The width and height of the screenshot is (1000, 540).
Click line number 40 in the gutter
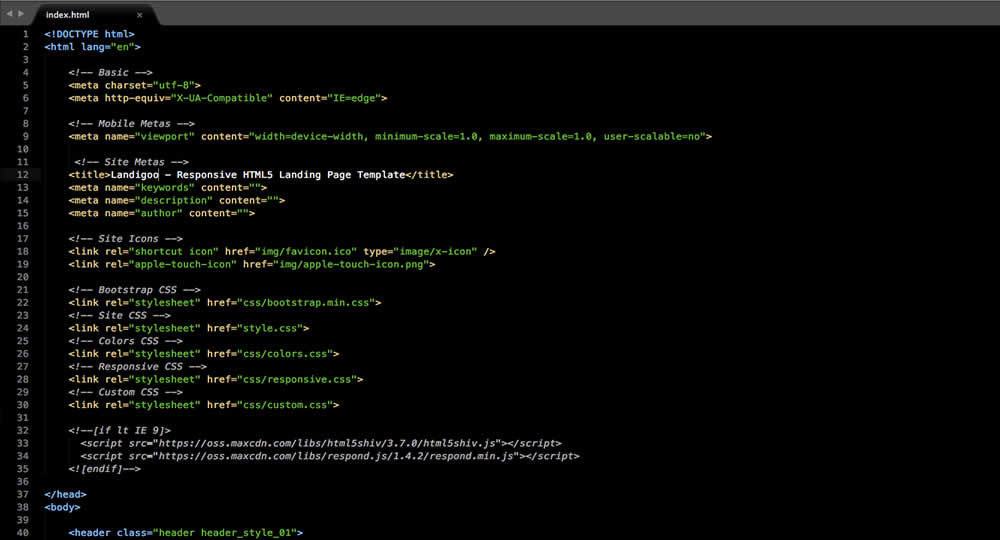pyautogui.click(x=23, y=533)
